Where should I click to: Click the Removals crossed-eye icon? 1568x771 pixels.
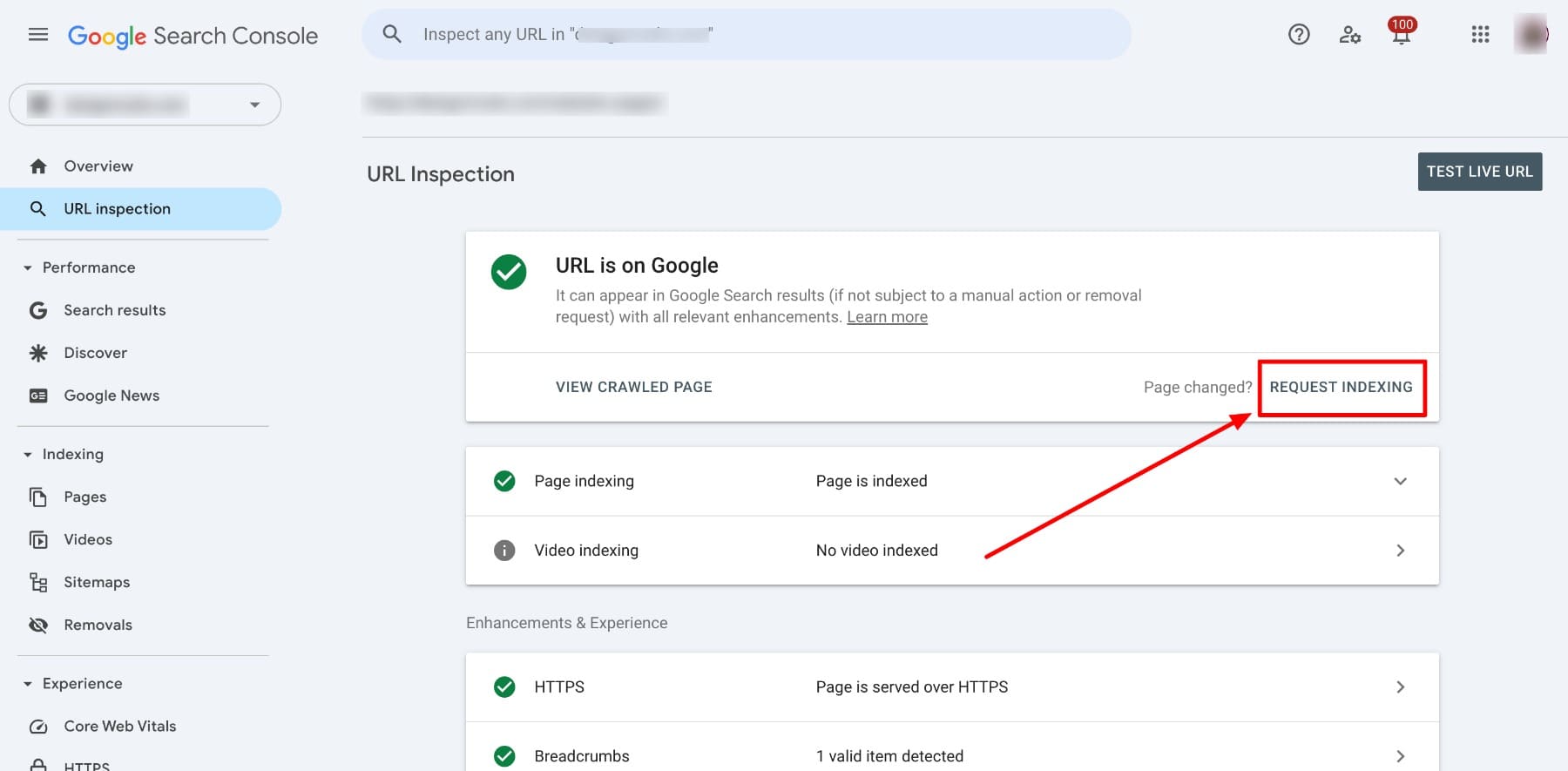click(38, 625)
